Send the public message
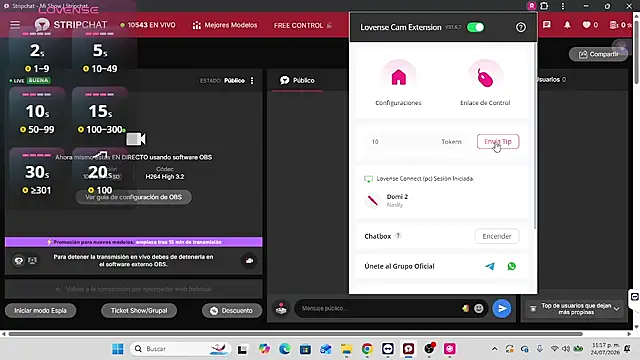 coord(502,309)
